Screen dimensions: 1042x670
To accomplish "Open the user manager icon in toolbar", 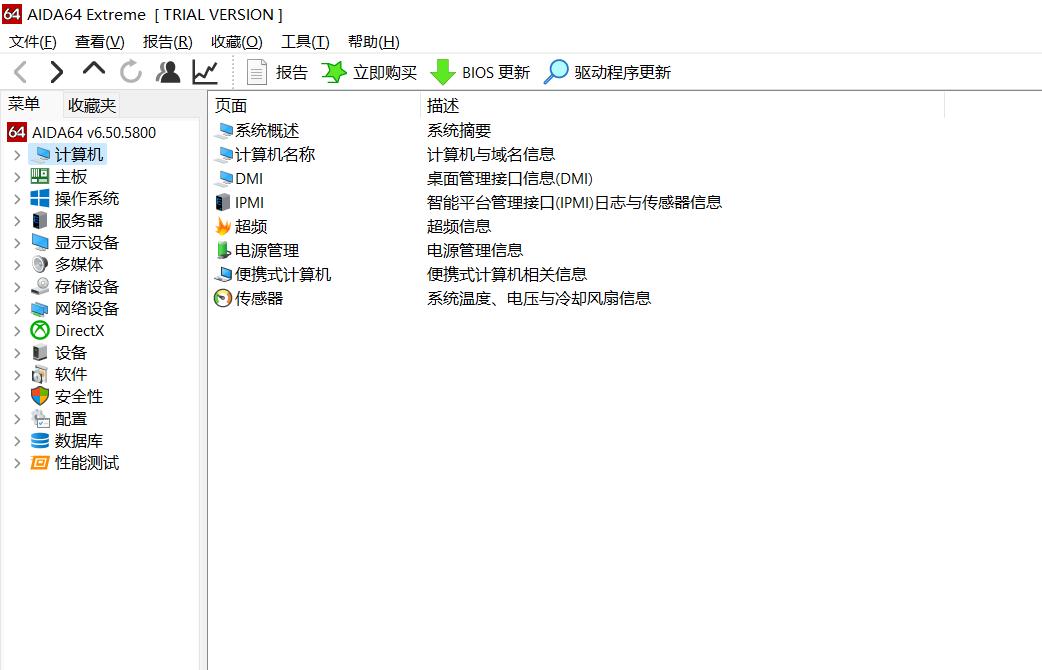I will pos(168,72).
